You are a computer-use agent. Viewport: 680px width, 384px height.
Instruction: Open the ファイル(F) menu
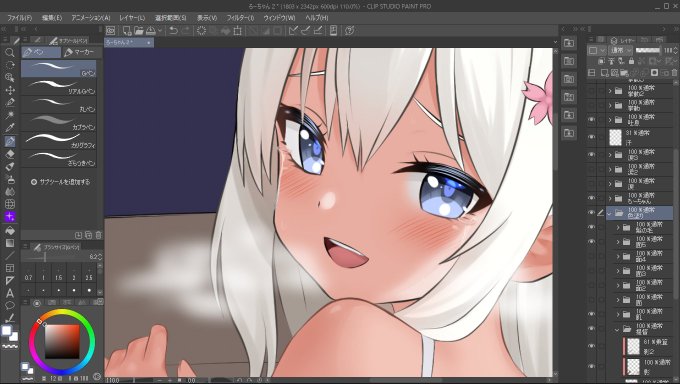(20, 18)
